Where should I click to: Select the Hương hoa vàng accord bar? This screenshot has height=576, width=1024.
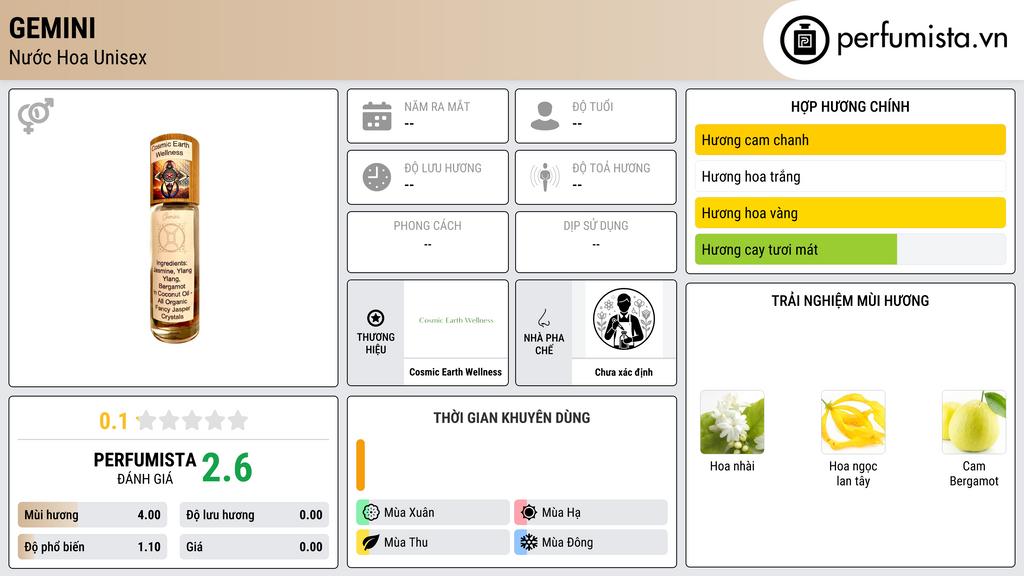[850, 213]
